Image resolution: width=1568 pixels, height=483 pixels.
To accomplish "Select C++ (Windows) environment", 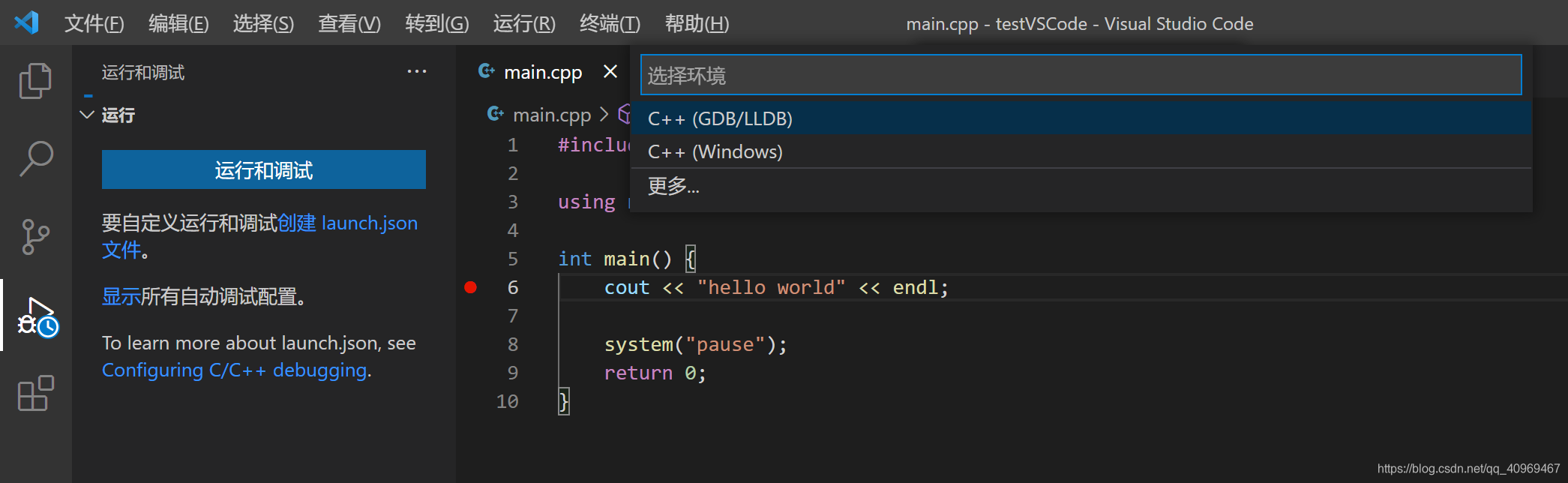I will point(1081,151).
